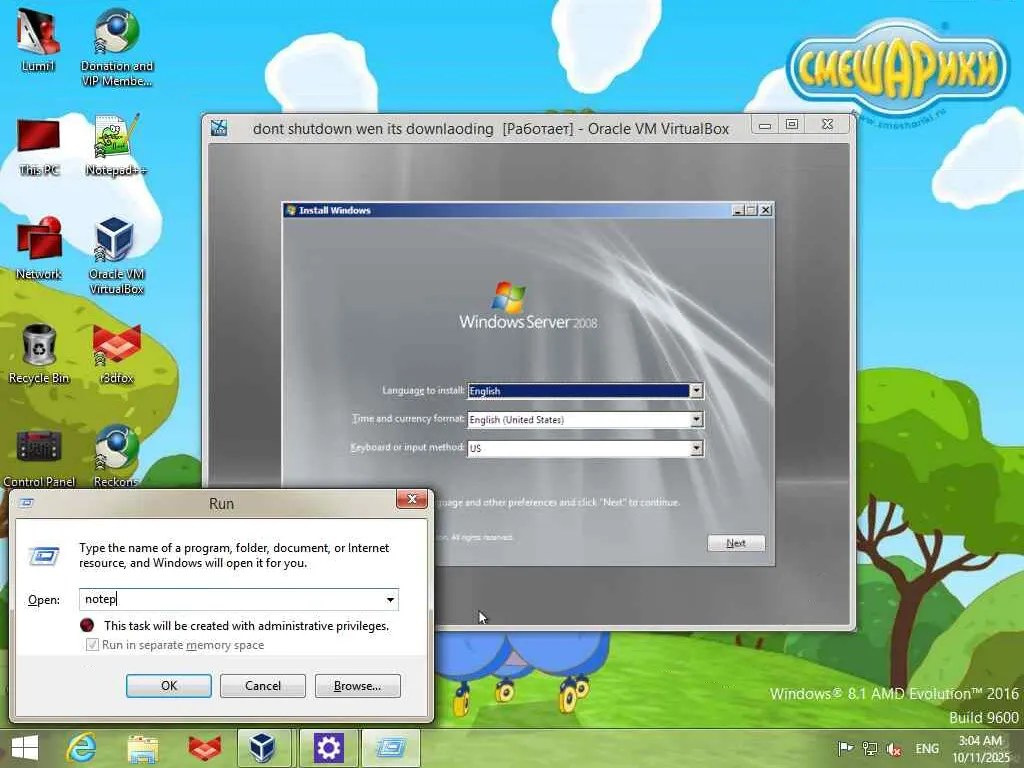Expand Keyboard or input method dropdown
1024x768 pixels.
pyautogui.click(x=697, y=448)
